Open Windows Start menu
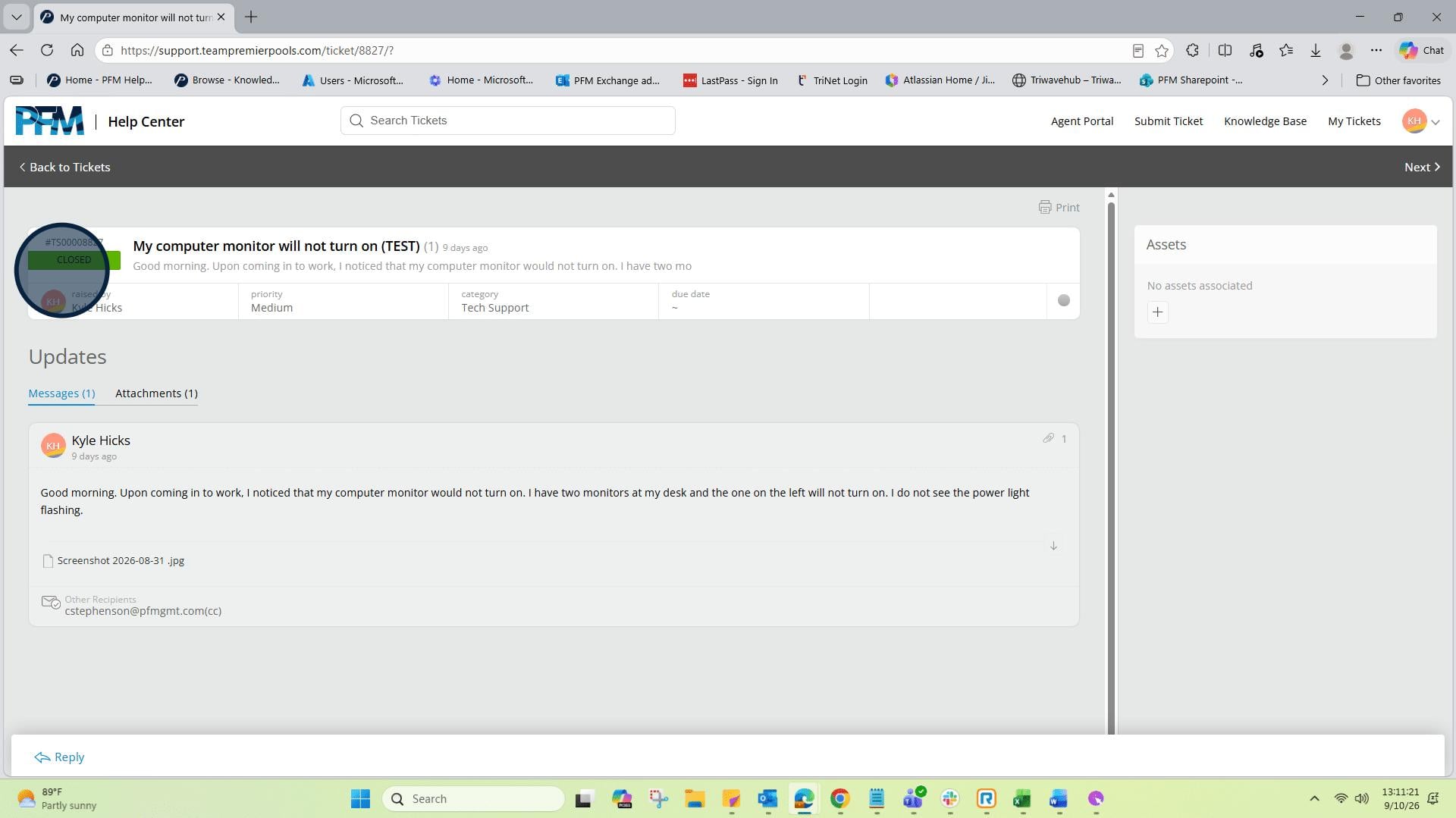 tap(360, 798)
